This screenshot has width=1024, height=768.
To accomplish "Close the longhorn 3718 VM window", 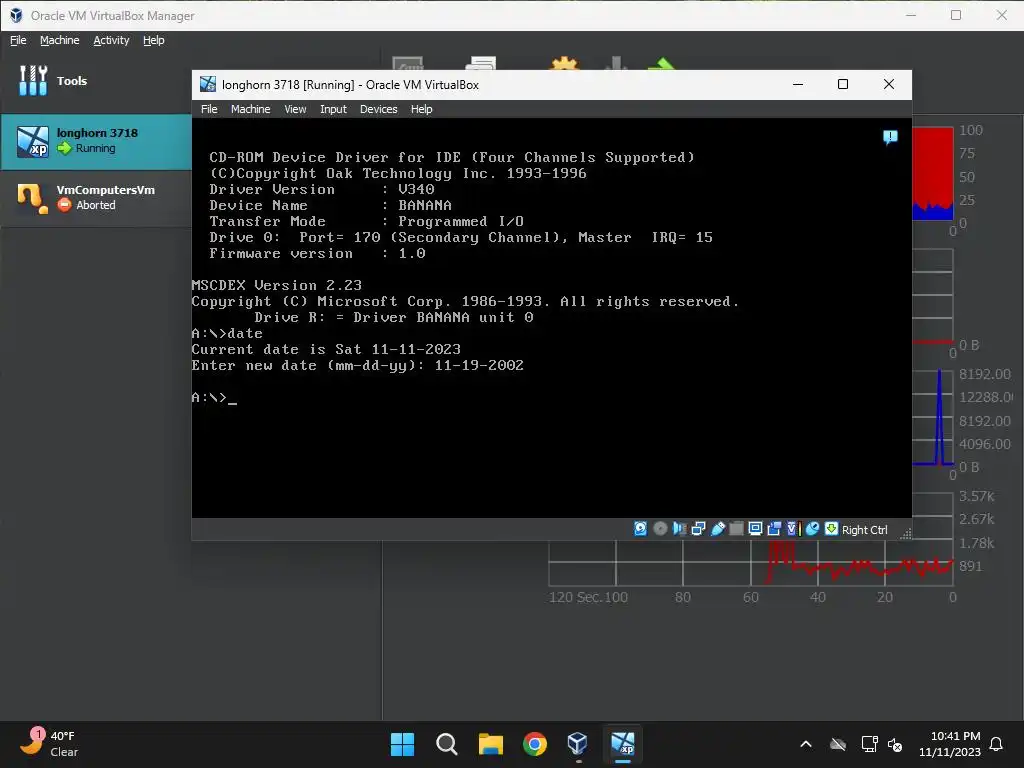I will [x=888, y=84].
